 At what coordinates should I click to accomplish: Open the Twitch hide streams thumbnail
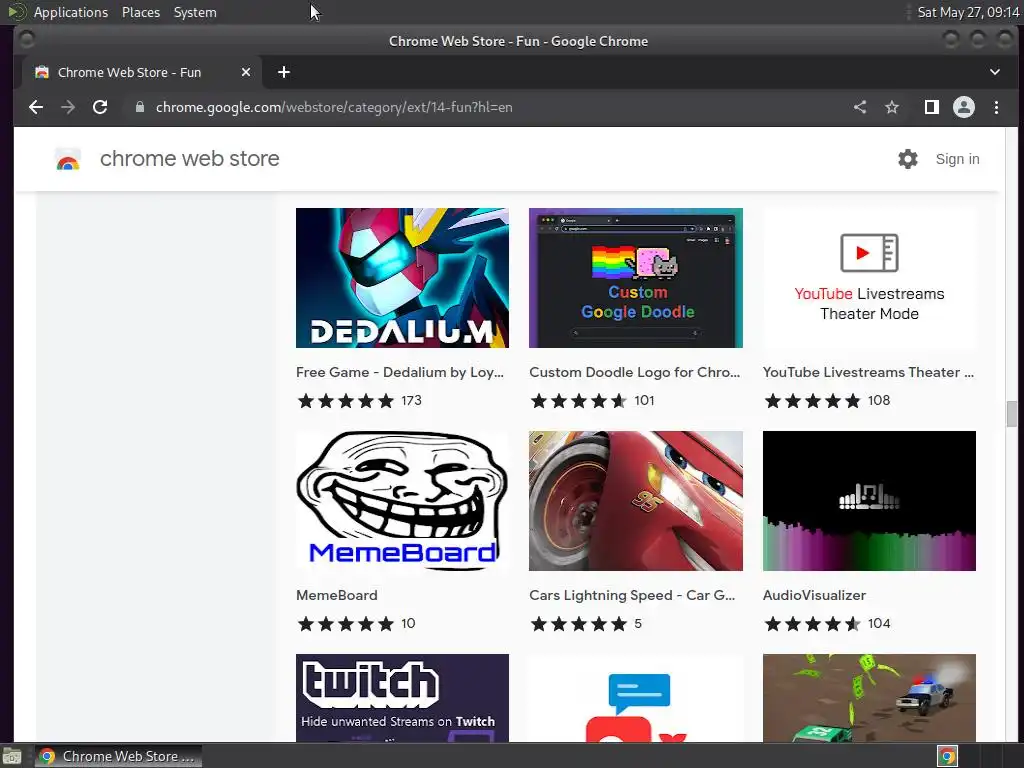(x=402, y=697)
